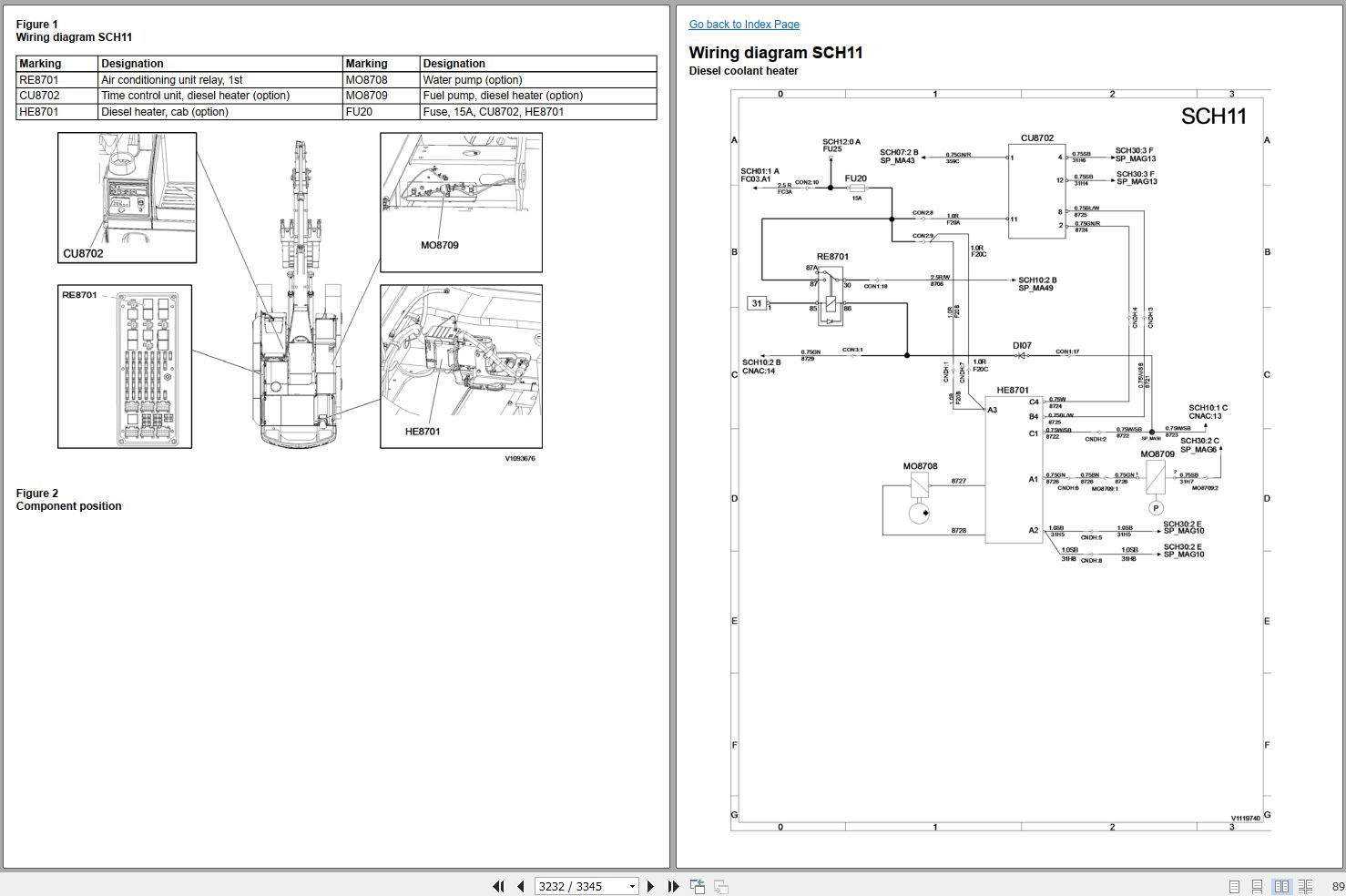
Task: Enable continuous scrolling page view
Action: coord(1257,886)
